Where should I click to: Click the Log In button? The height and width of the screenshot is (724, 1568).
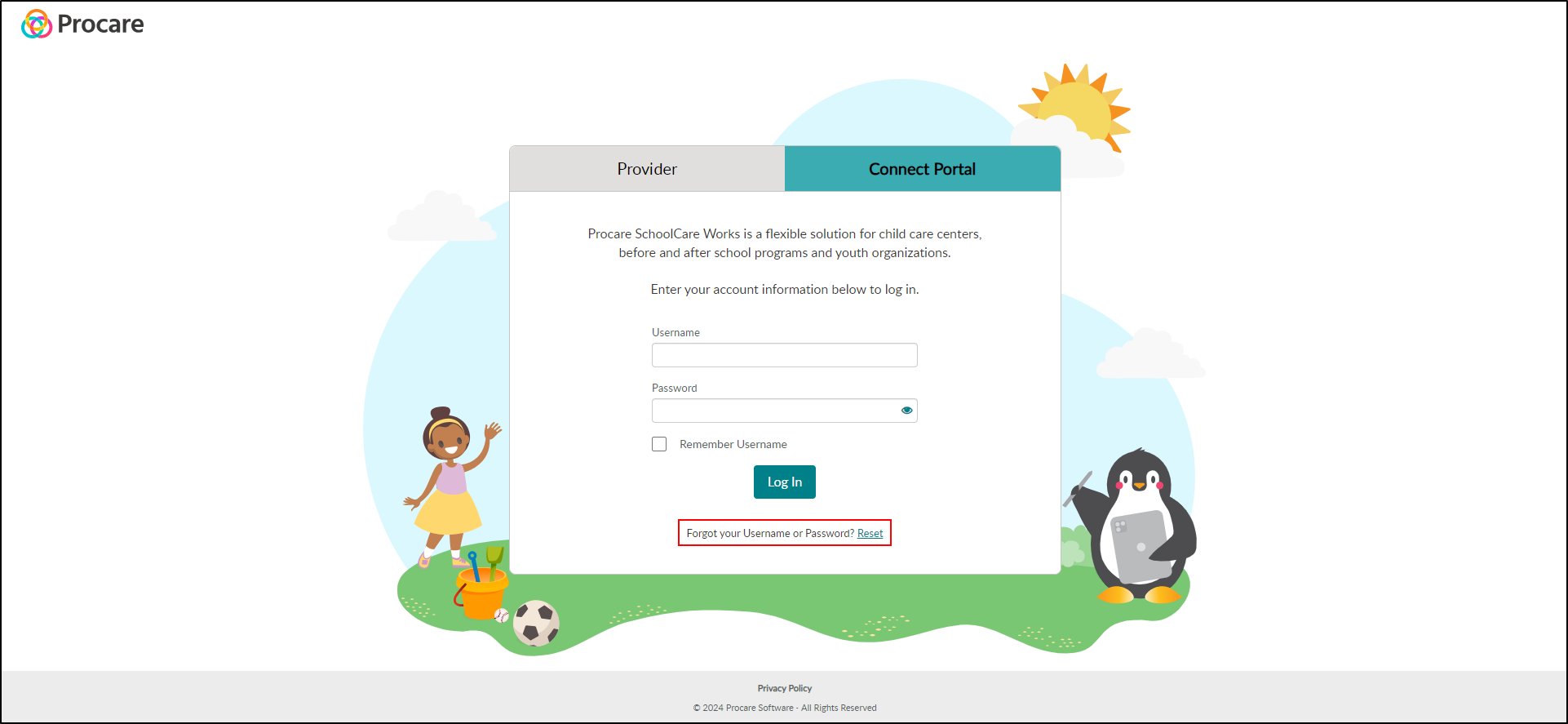point(785,482)
